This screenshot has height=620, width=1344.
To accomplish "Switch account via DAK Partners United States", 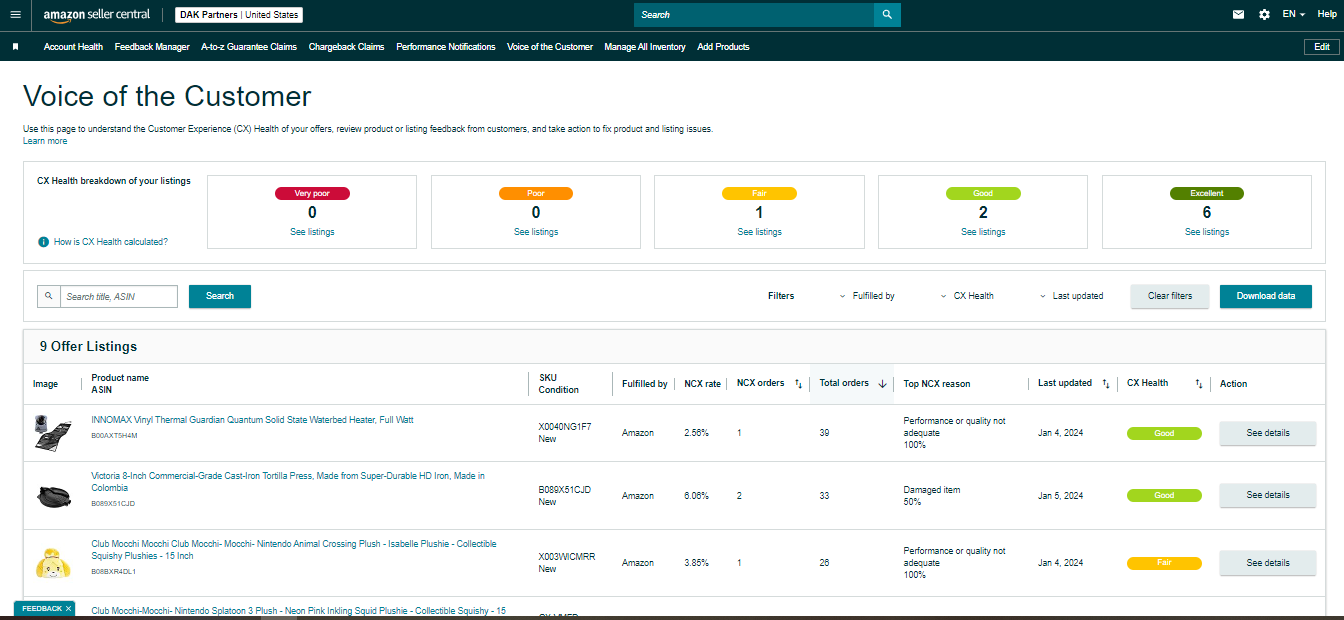I will coord(239,15).
